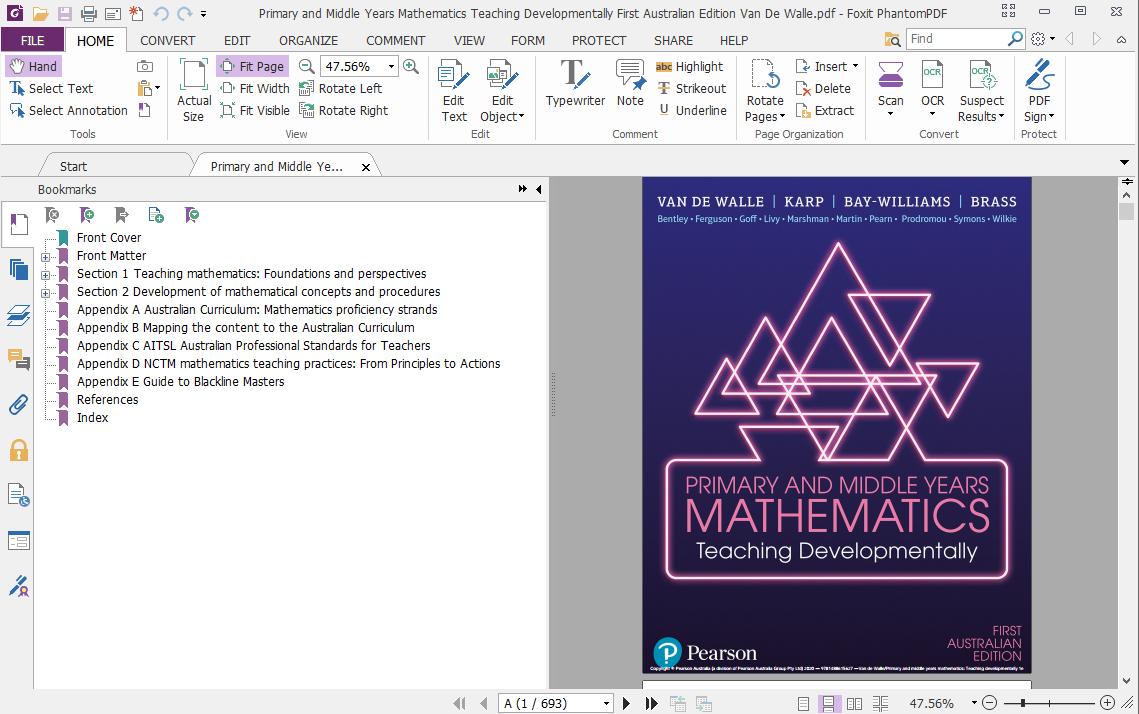1139x714 pixels.
Task: Open the Pages panel in sidebar
Action: 19,269
